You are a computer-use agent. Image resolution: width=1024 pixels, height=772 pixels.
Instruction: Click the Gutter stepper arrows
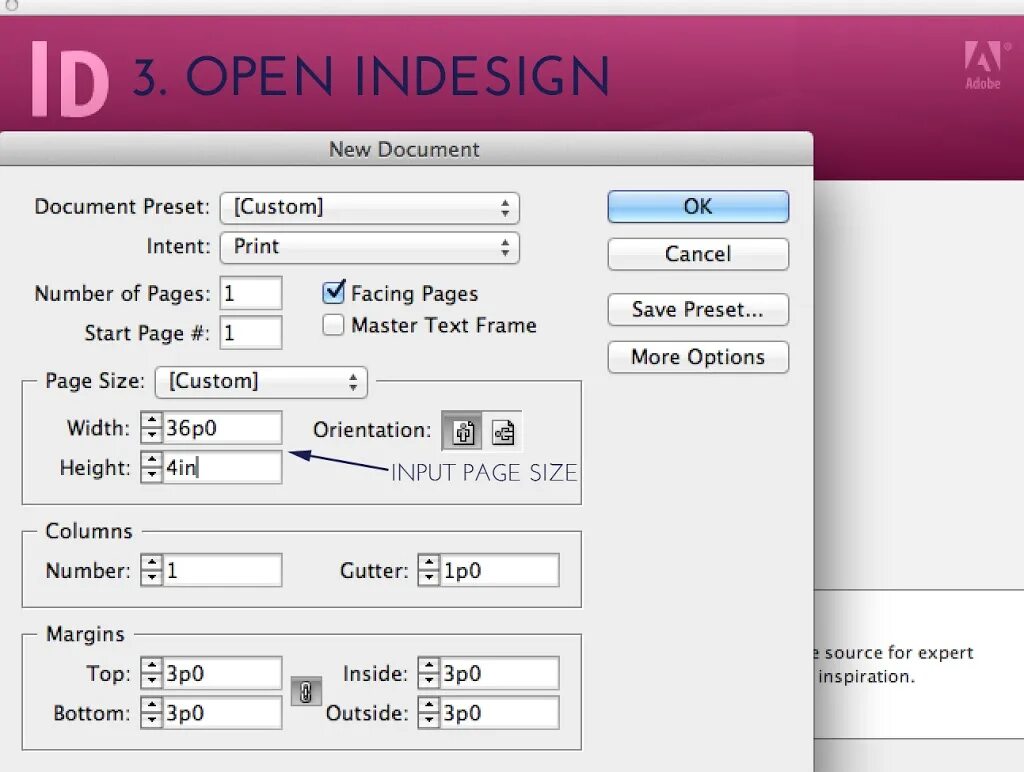pyautogui.click(x=429, y=570)
